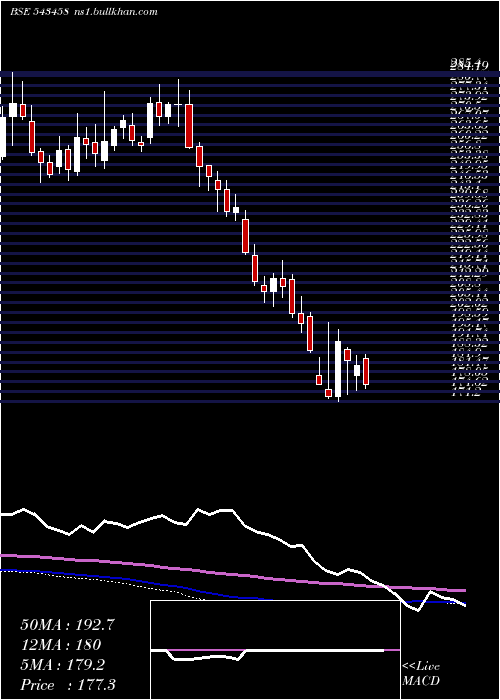Image resolution: width=500 pixels, height=700 pixels.
Task: Click the tall white candle near the chart bottom
Action: tap(338, 369)
